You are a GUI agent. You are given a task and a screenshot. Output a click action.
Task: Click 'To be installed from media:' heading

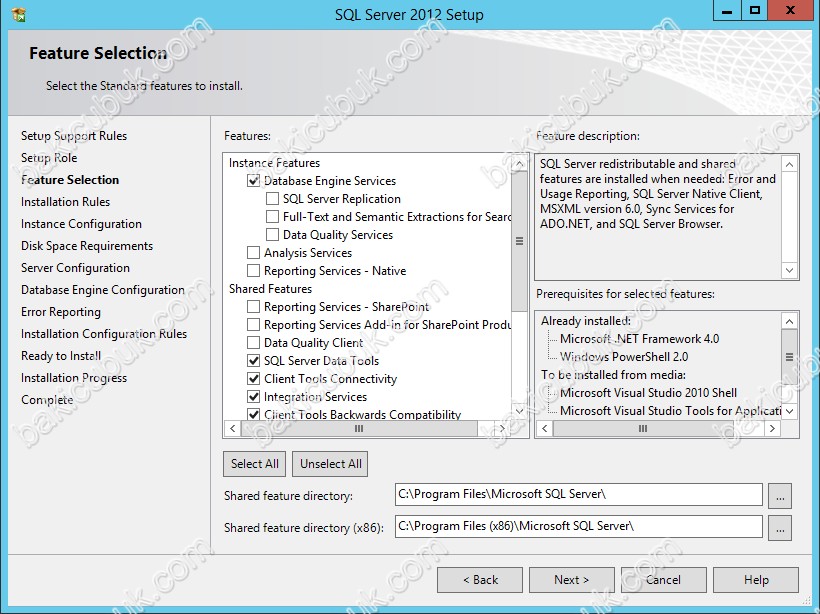click(613, 375)
